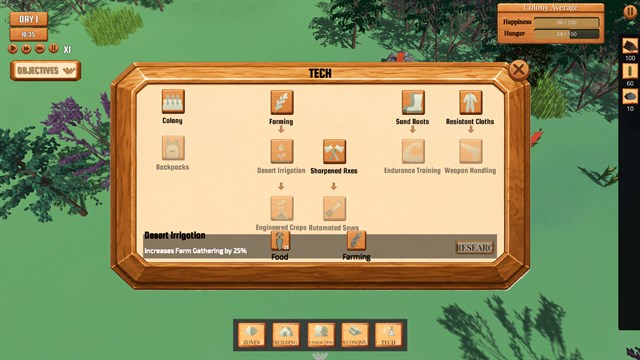Open the Zones menu
640x360 pixels.
(252, 336)
